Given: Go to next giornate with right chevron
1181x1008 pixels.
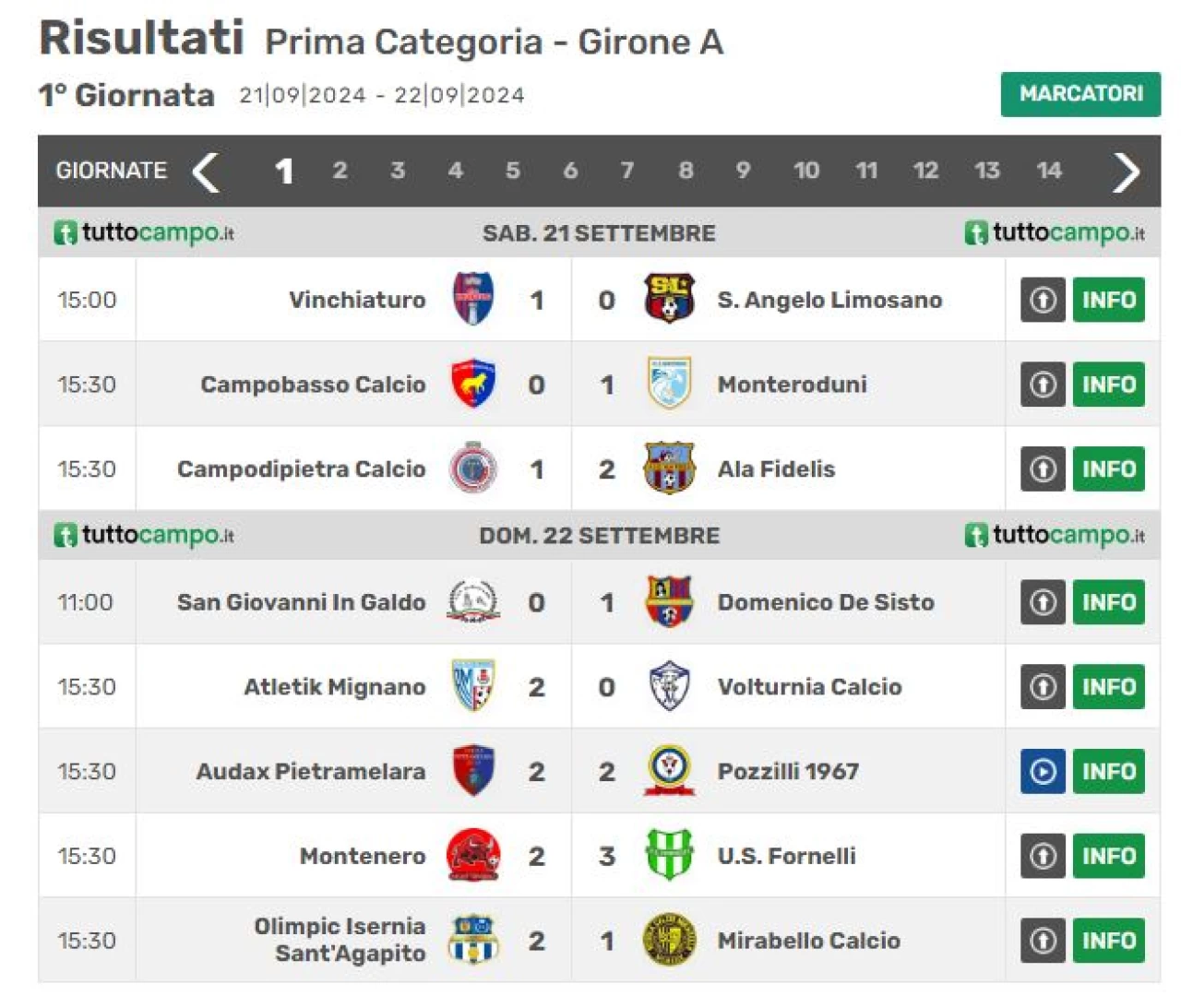Looking at the screenshot, I should pos(1126,172).
